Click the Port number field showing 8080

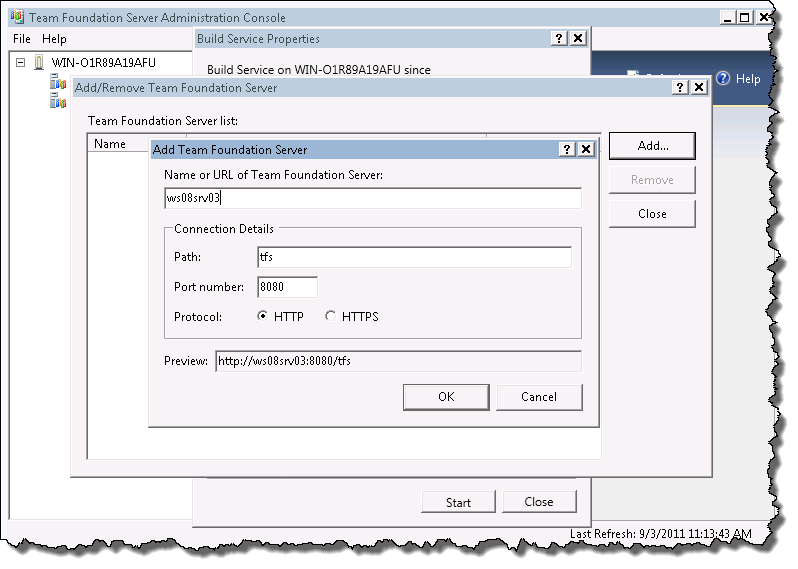pyautogui.click(x=287, y=287)
